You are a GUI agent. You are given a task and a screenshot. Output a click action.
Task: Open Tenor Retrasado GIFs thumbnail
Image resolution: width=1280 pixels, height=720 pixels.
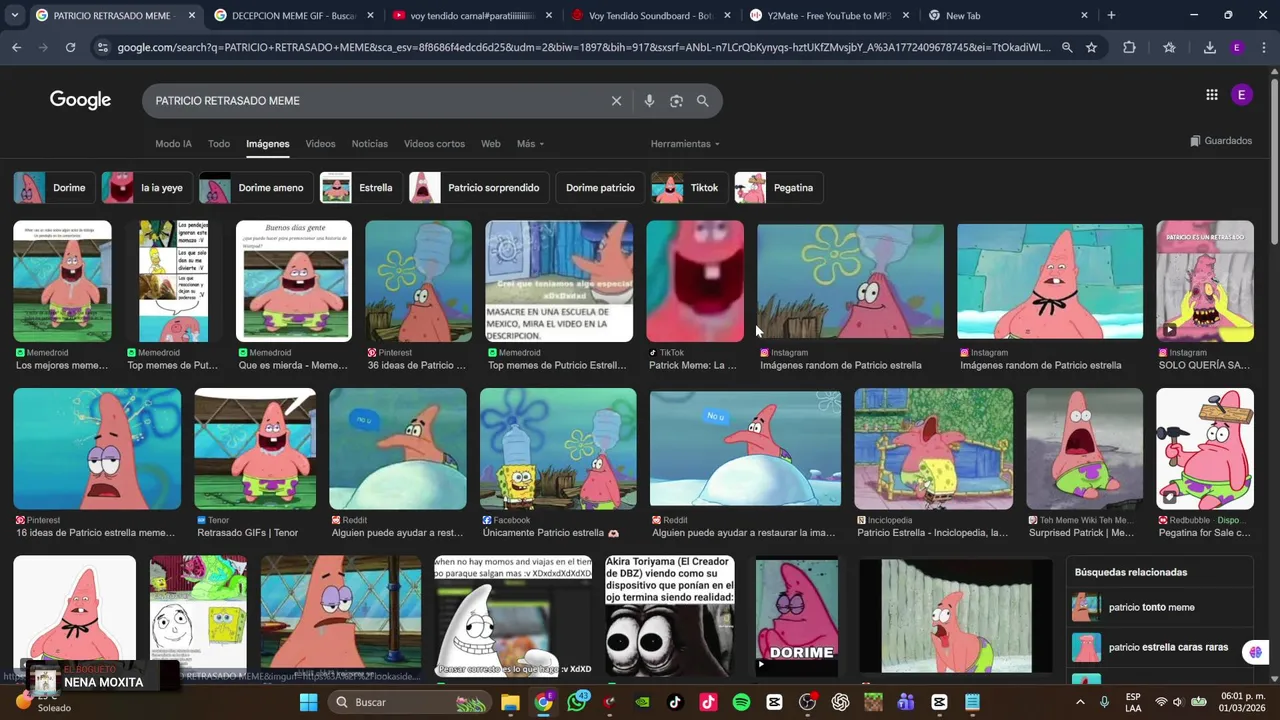tap(255, 449)
